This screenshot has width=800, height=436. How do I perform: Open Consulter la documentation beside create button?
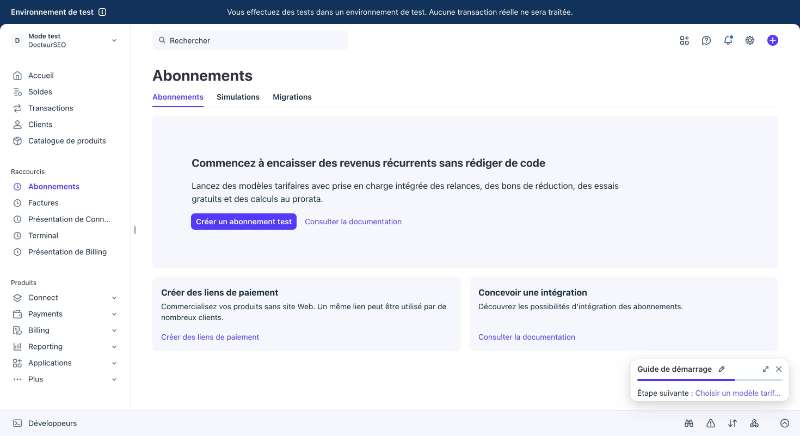click(x=353, y=221)
